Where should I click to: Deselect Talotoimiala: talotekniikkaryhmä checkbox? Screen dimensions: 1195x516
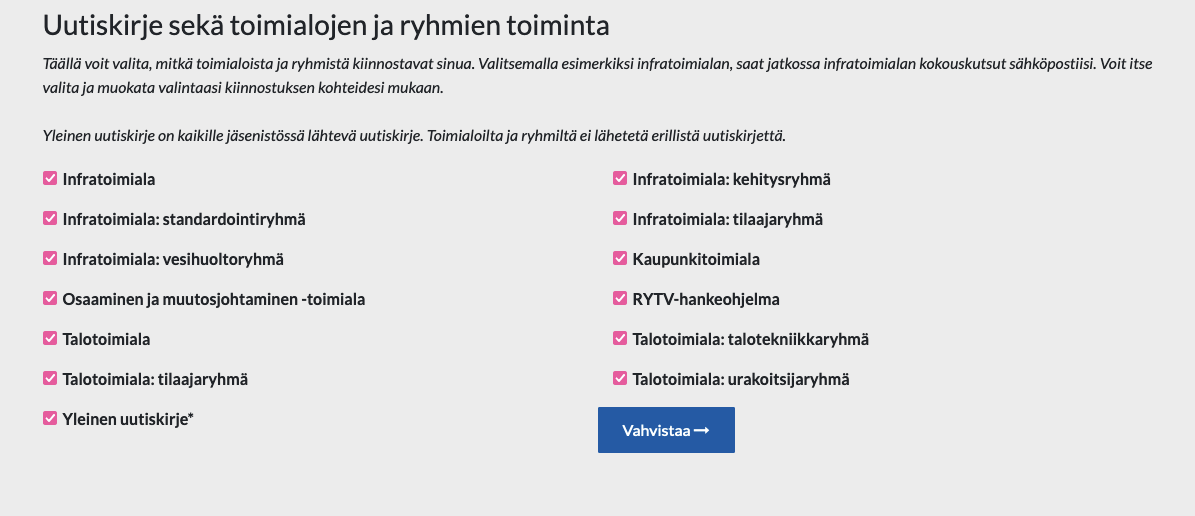point(620,339)
